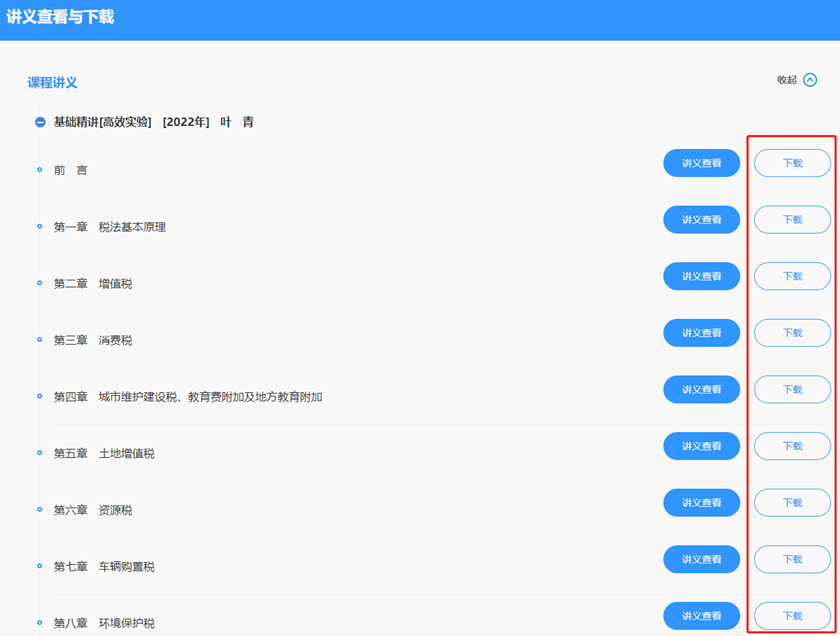Download the 第六章 资源税 notes
This screenshot has height=636, width=840.
coord(792,502)
